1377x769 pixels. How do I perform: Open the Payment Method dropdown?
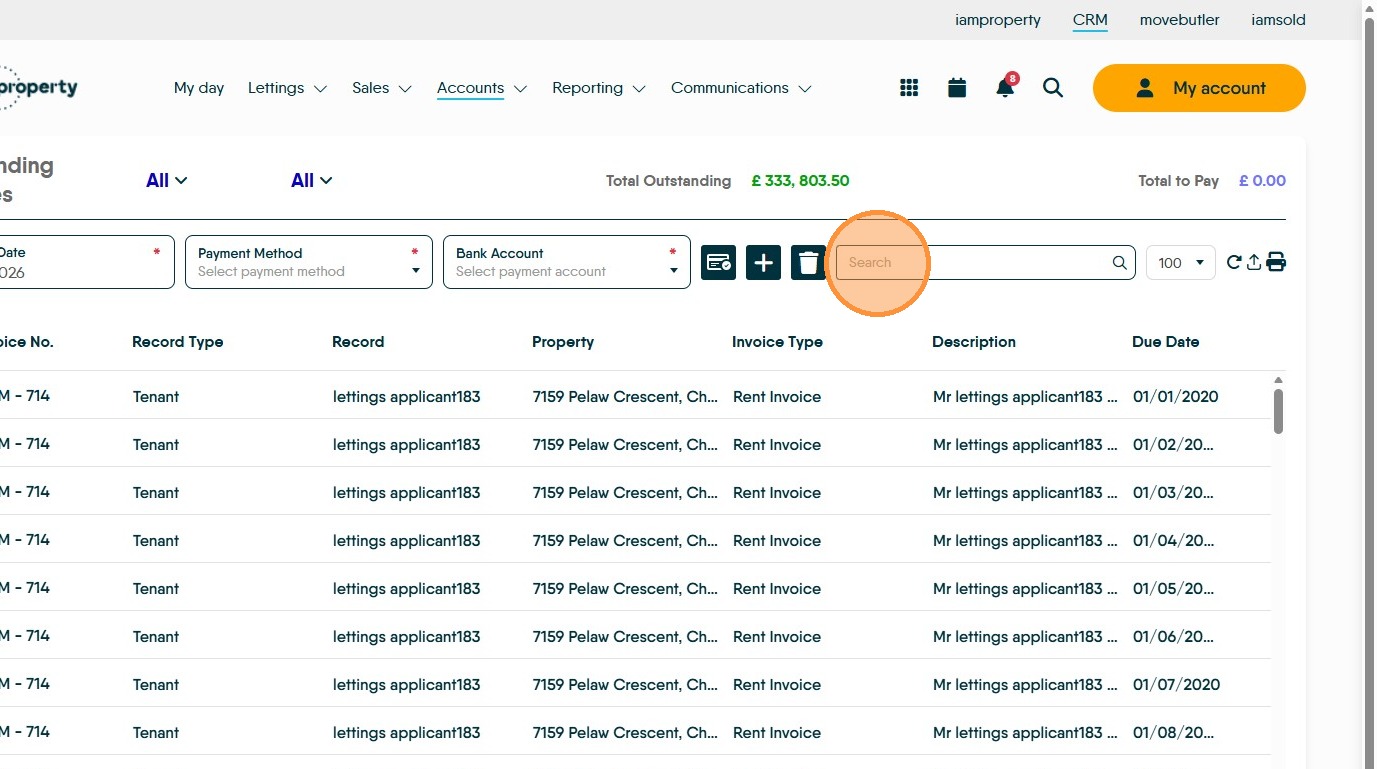pyautogui.click(x=308, y=262)
